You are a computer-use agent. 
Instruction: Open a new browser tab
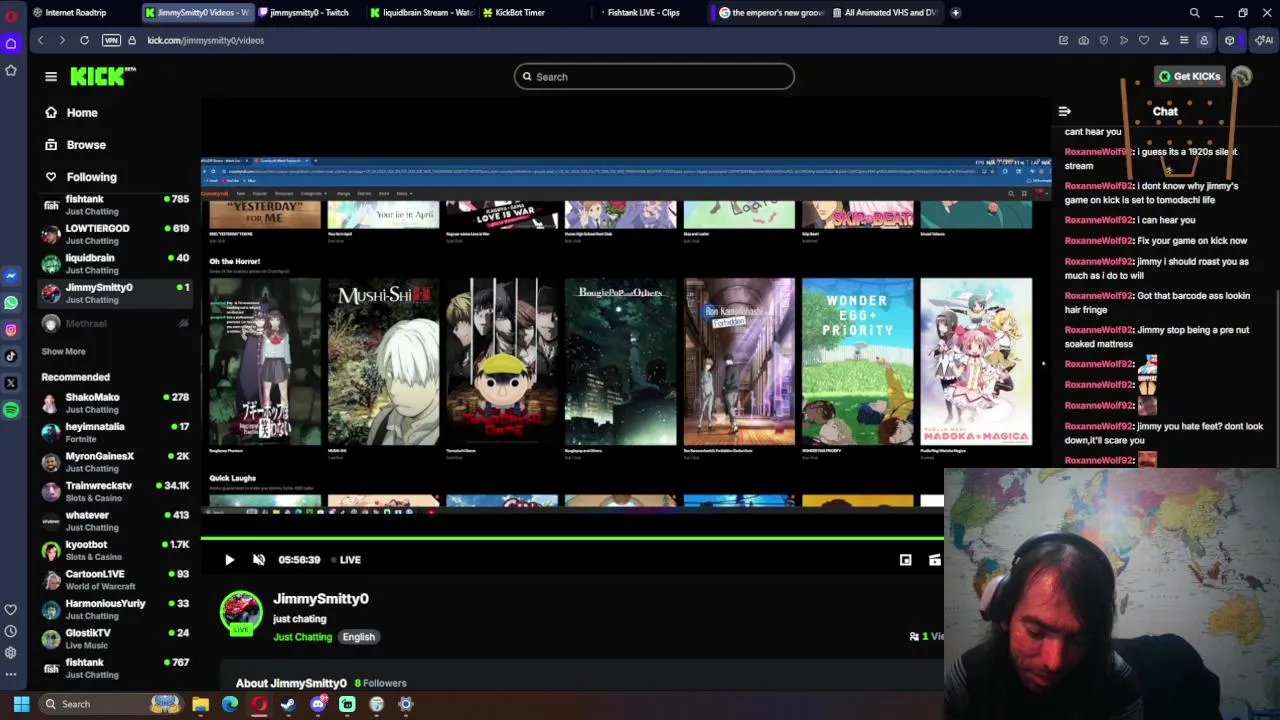point(955,13)
